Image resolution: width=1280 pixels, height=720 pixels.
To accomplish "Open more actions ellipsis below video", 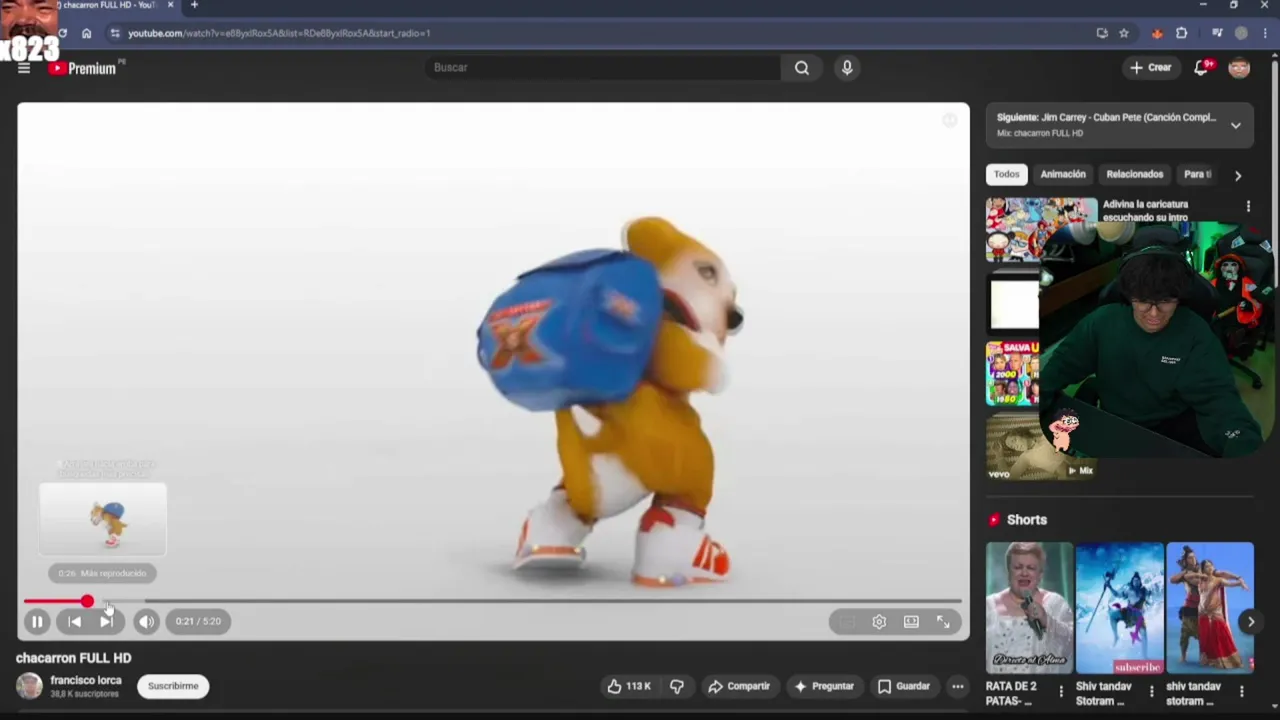I will [958, 686].
